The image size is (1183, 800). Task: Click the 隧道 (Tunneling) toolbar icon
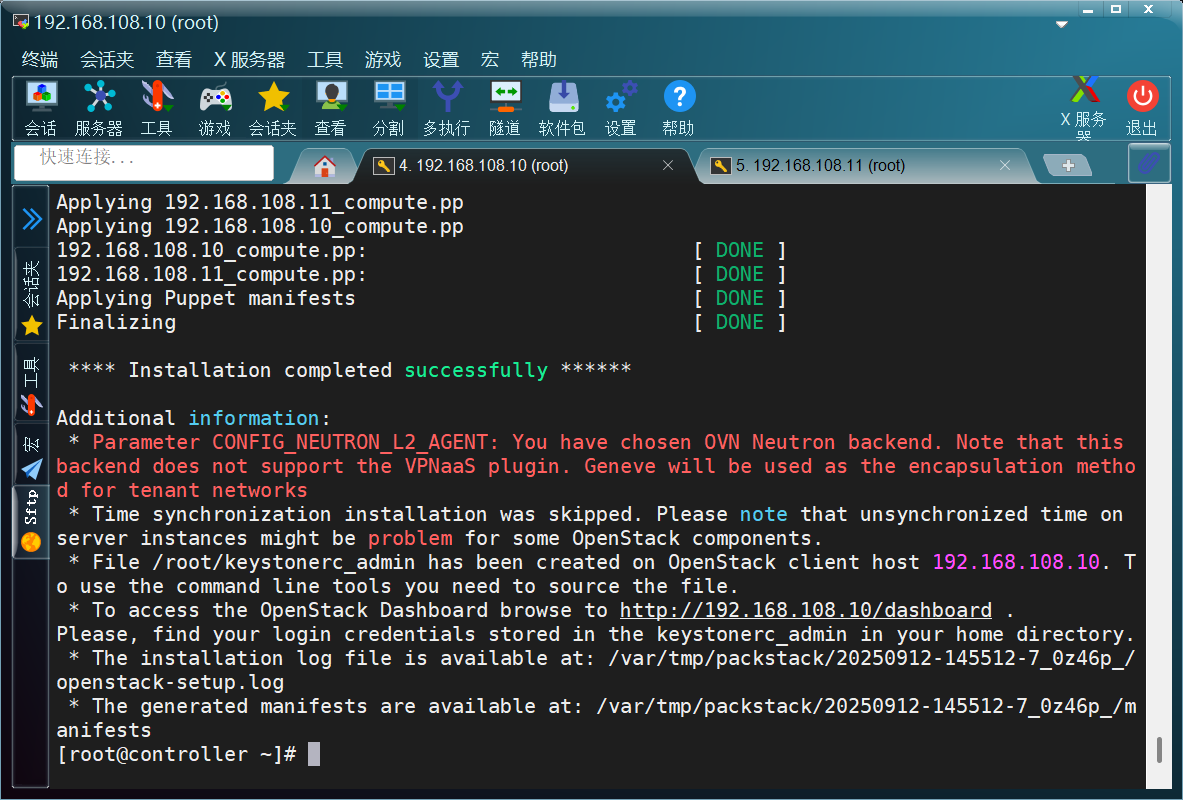tap(505, 108)
